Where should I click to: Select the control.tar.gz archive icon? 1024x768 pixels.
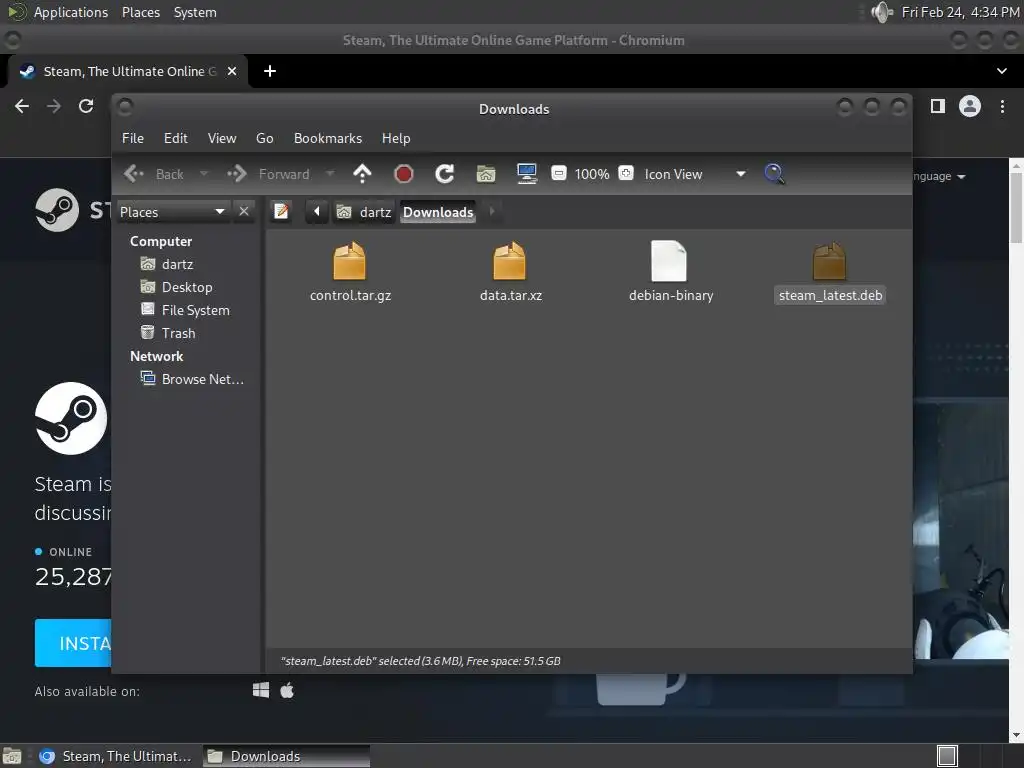click(x=349, y=261)
